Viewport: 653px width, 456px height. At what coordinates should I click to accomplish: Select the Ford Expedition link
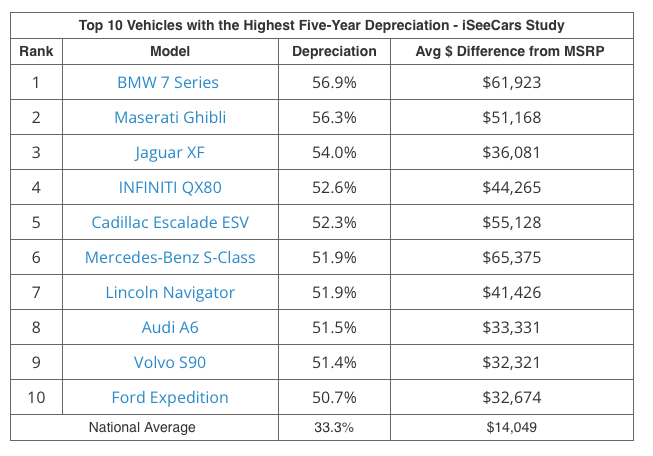[170, 397]
